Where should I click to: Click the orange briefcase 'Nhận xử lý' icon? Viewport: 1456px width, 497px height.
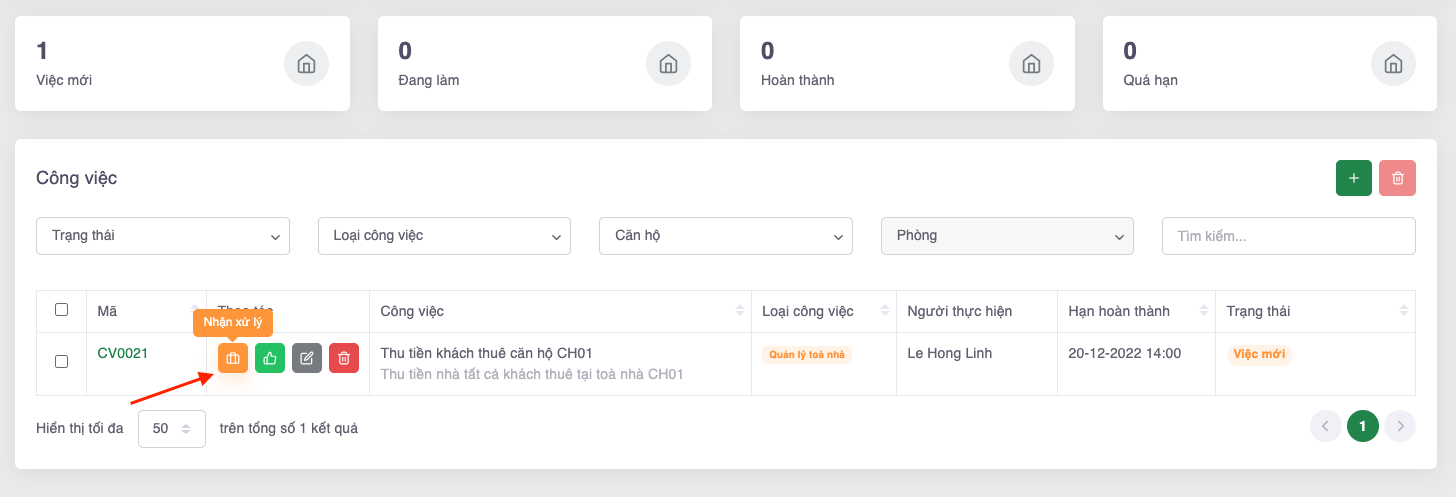pyautogui.click(x=233, y=358)
